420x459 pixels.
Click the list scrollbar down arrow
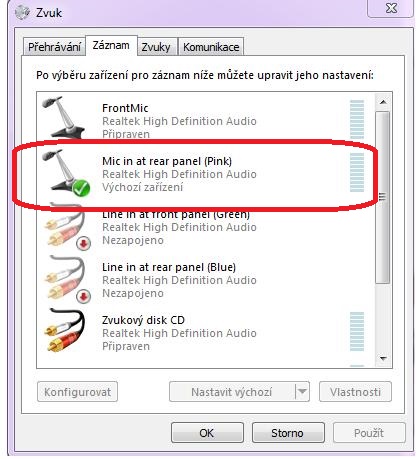383,359
